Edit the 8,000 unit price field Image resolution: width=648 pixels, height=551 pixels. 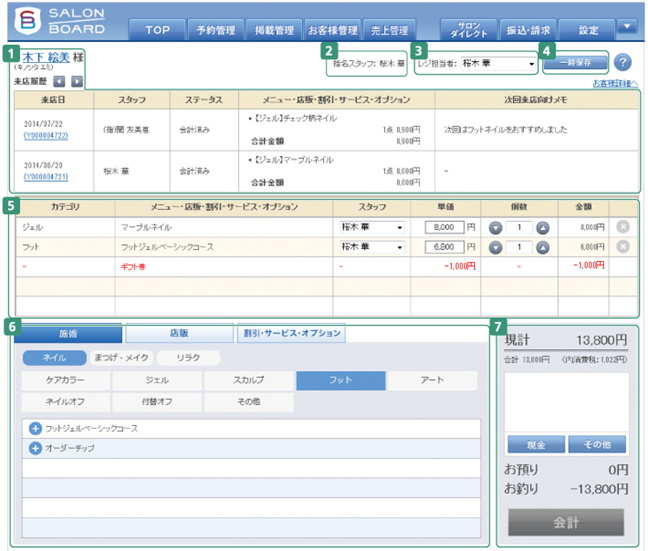[445, 227]
